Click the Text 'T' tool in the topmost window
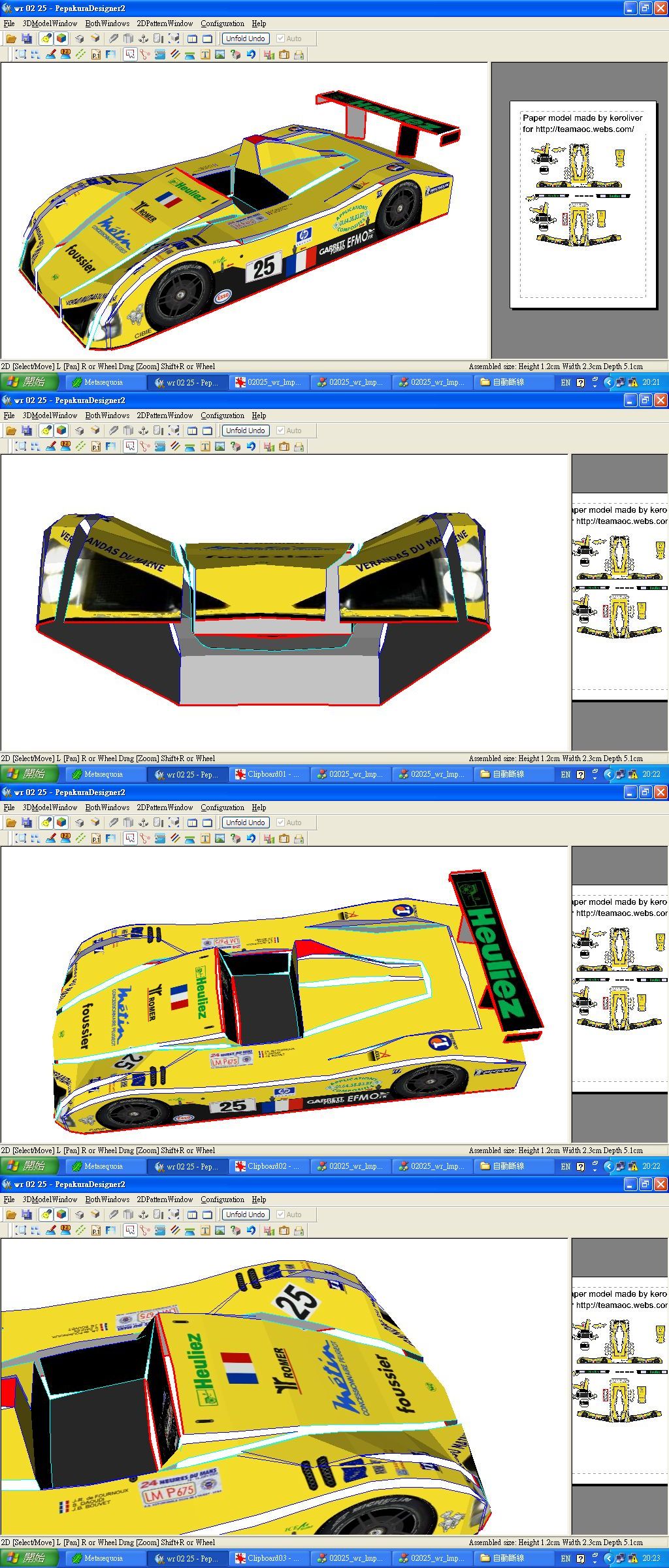This screenshot has width=669, height=1568. 205,55
